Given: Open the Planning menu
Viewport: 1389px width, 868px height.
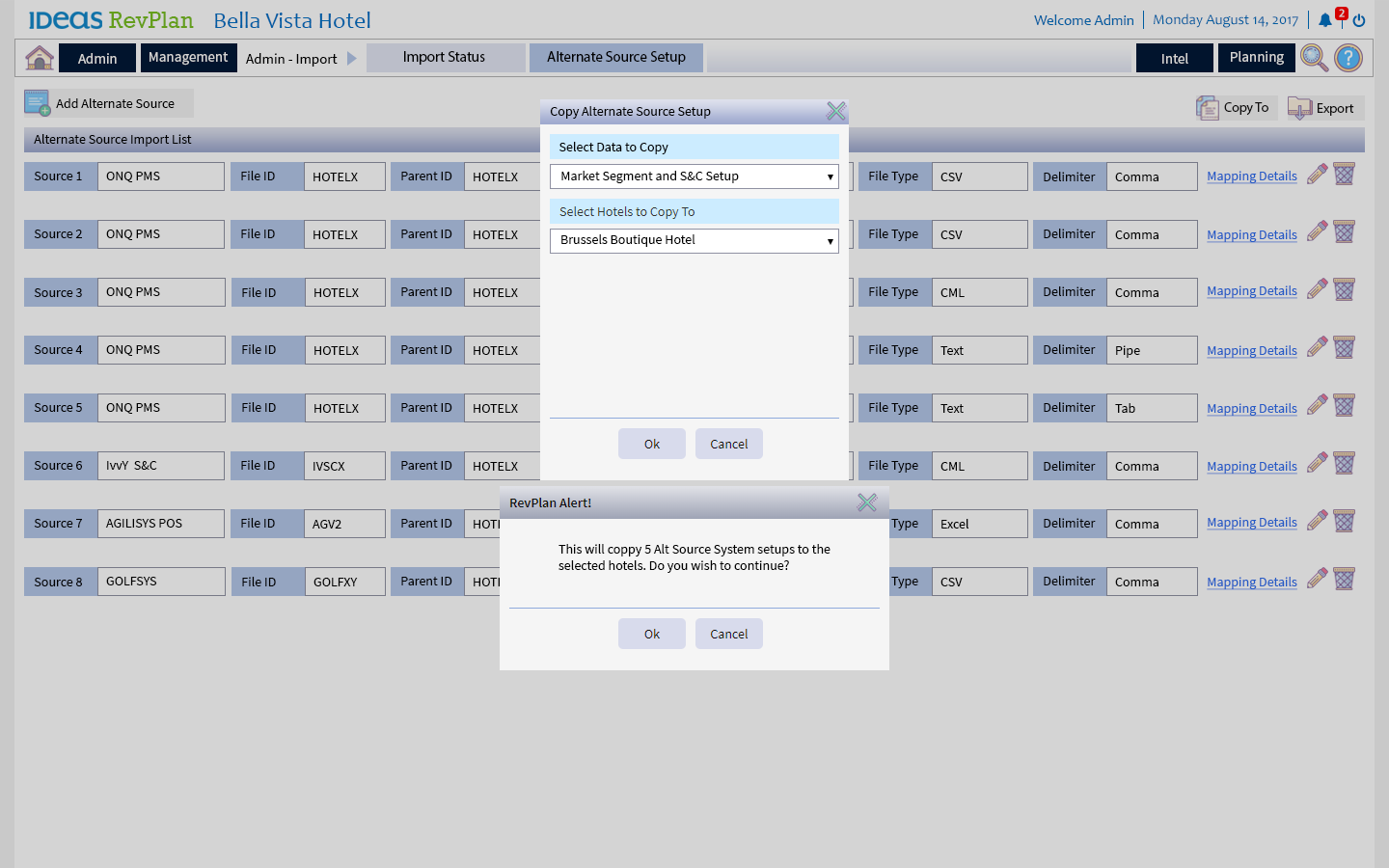Looking at the screenshot, I should coord(1256,58).
